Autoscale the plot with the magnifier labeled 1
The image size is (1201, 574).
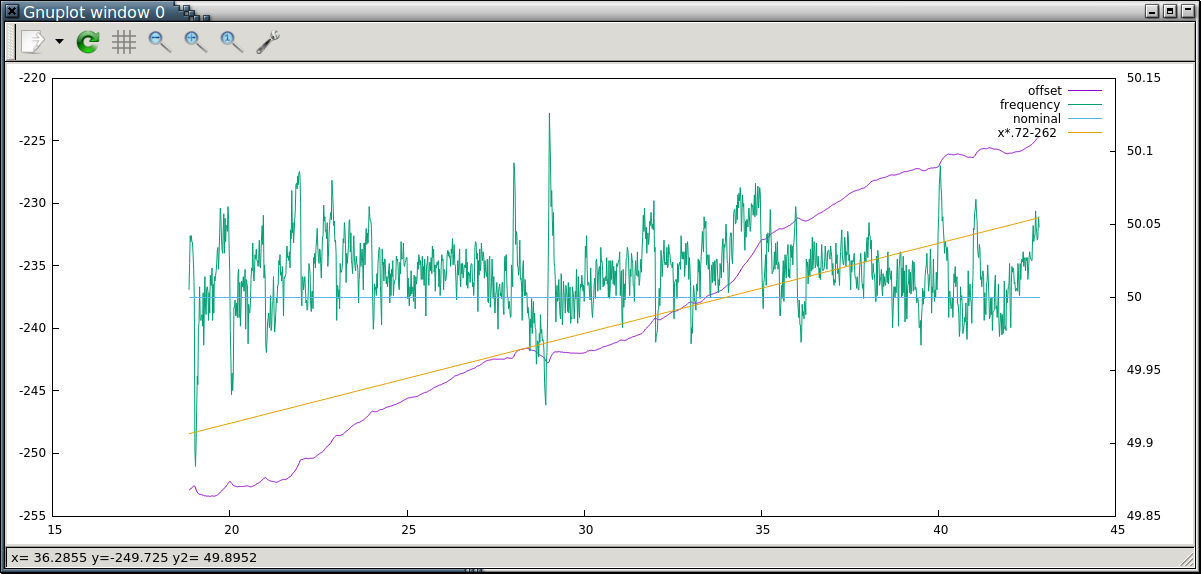click(x=232, y=42)
